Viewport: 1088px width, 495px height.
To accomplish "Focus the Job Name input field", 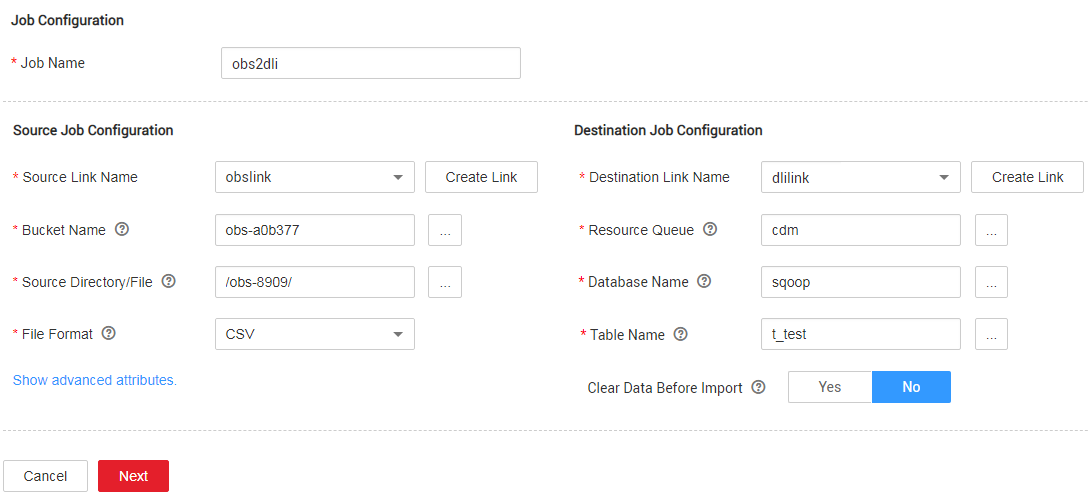I will 370,63.
